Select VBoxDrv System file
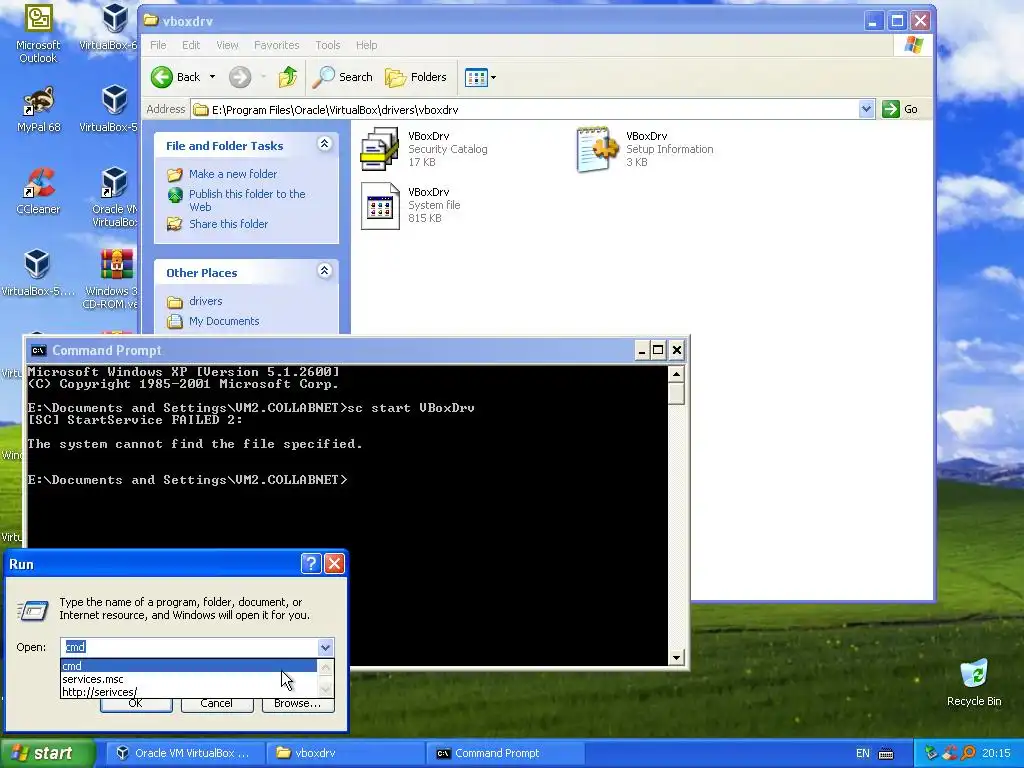Image resolution: width=1024 pixels, height=768 pixels. pos(411,205)
